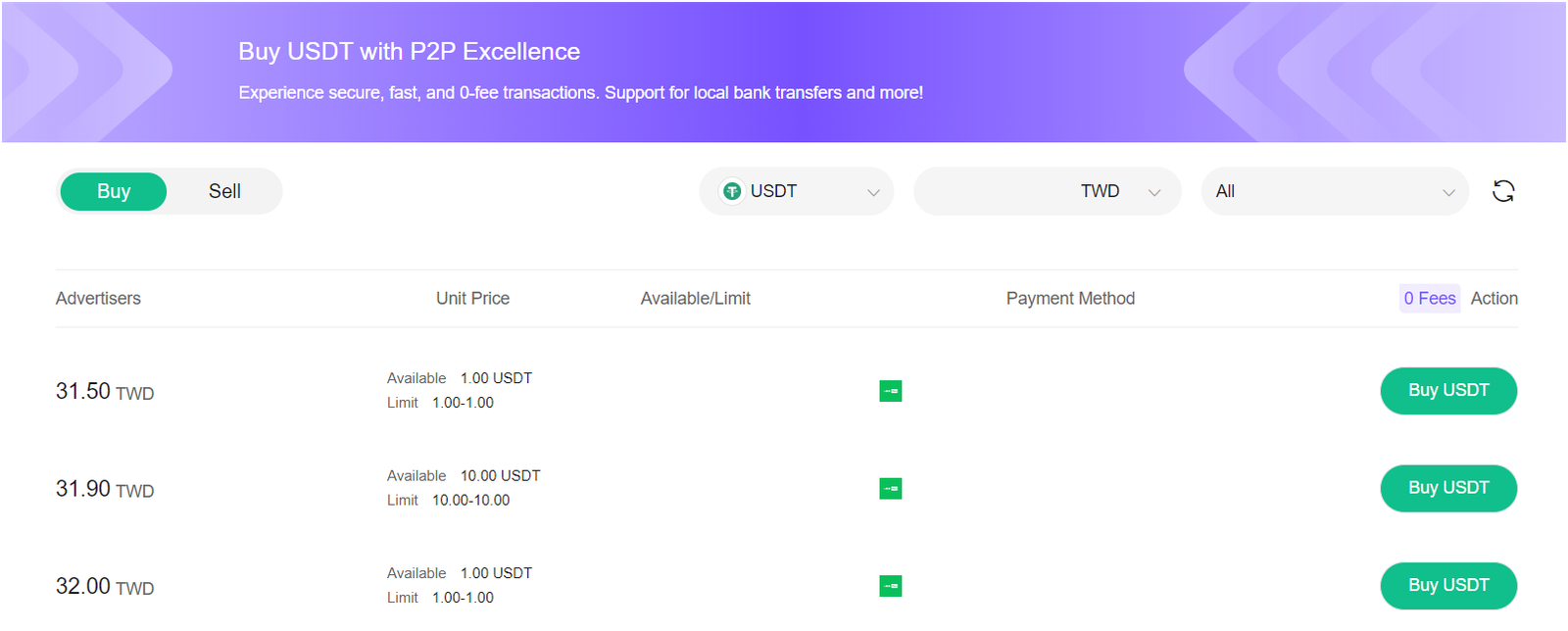
Task: Refresh the P2P offer listings
Action: (x=1502, y=191)
